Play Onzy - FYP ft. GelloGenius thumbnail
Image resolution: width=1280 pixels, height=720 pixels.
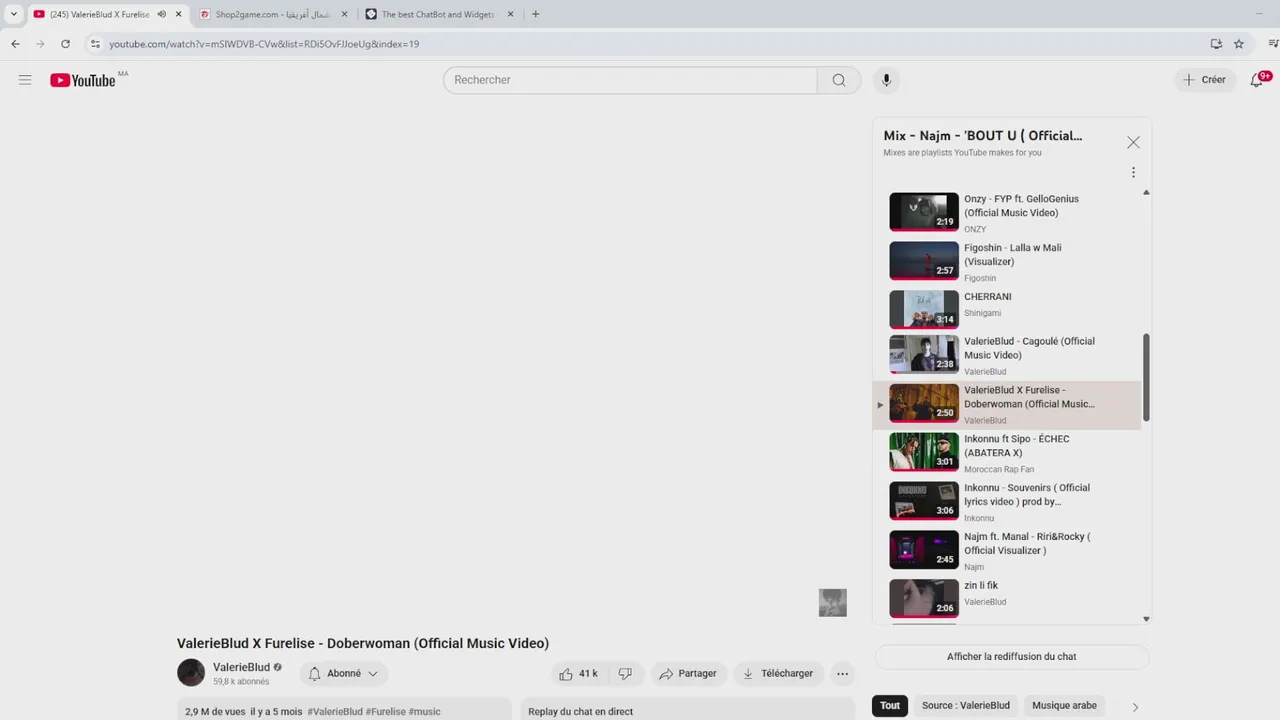click(x=924, y=212)
